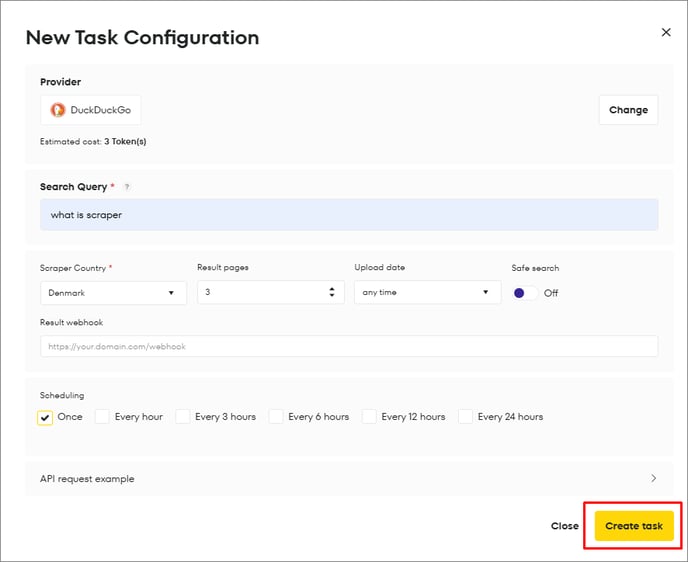Click the DuckDuckGo provider name
This screenshot has height=562, width=688.
(100, 110)
